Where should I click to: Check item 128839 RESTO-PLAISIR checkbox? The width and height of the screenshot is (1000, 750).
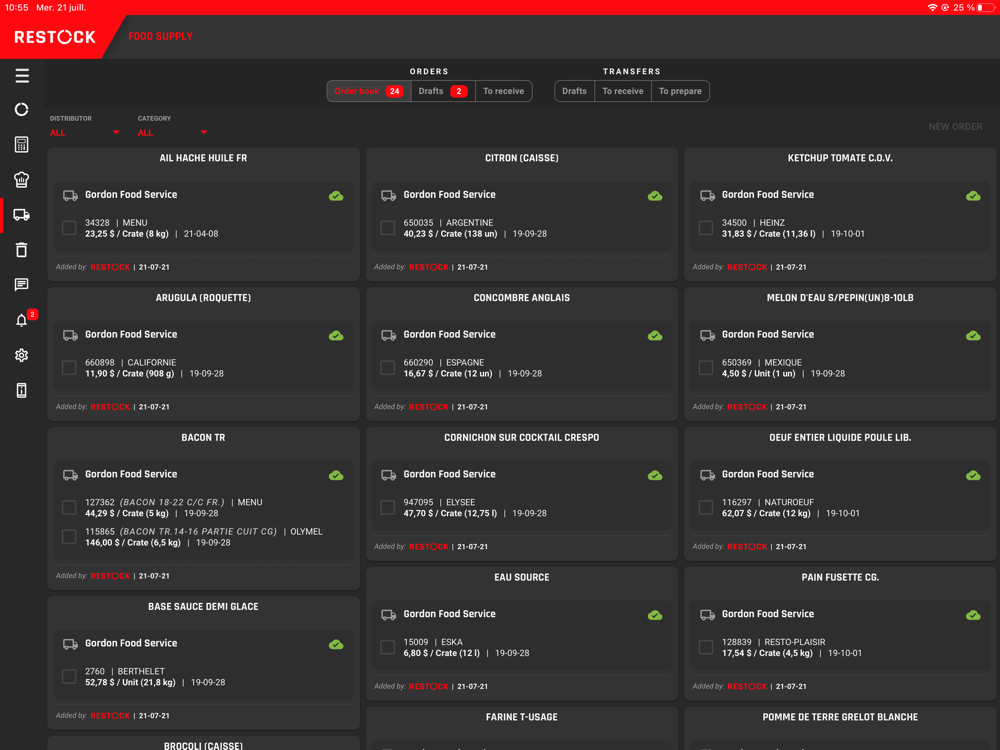point(705,647)
